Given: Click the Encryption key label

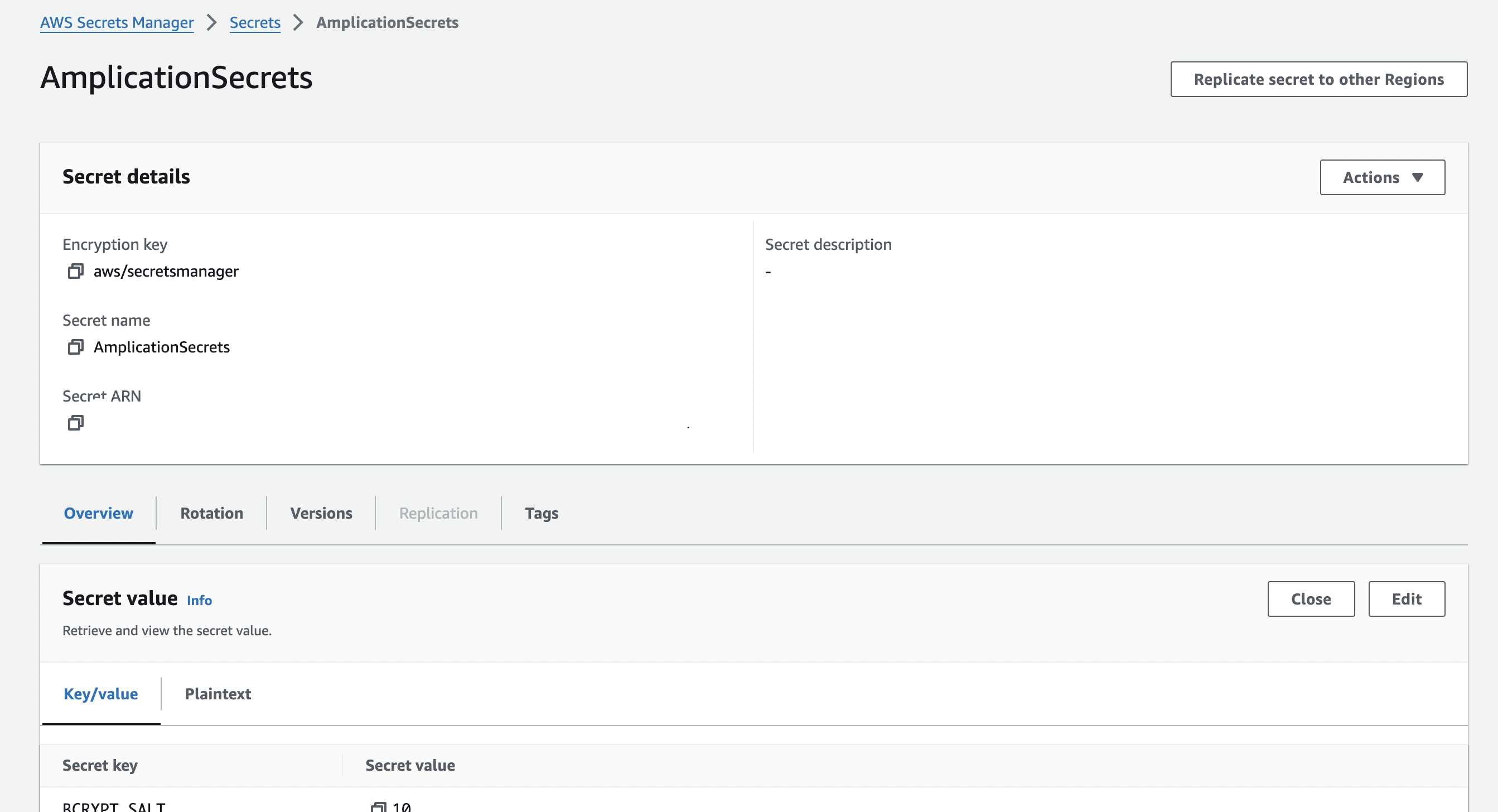Looking at the screenshot, I should tap(115, 245).
